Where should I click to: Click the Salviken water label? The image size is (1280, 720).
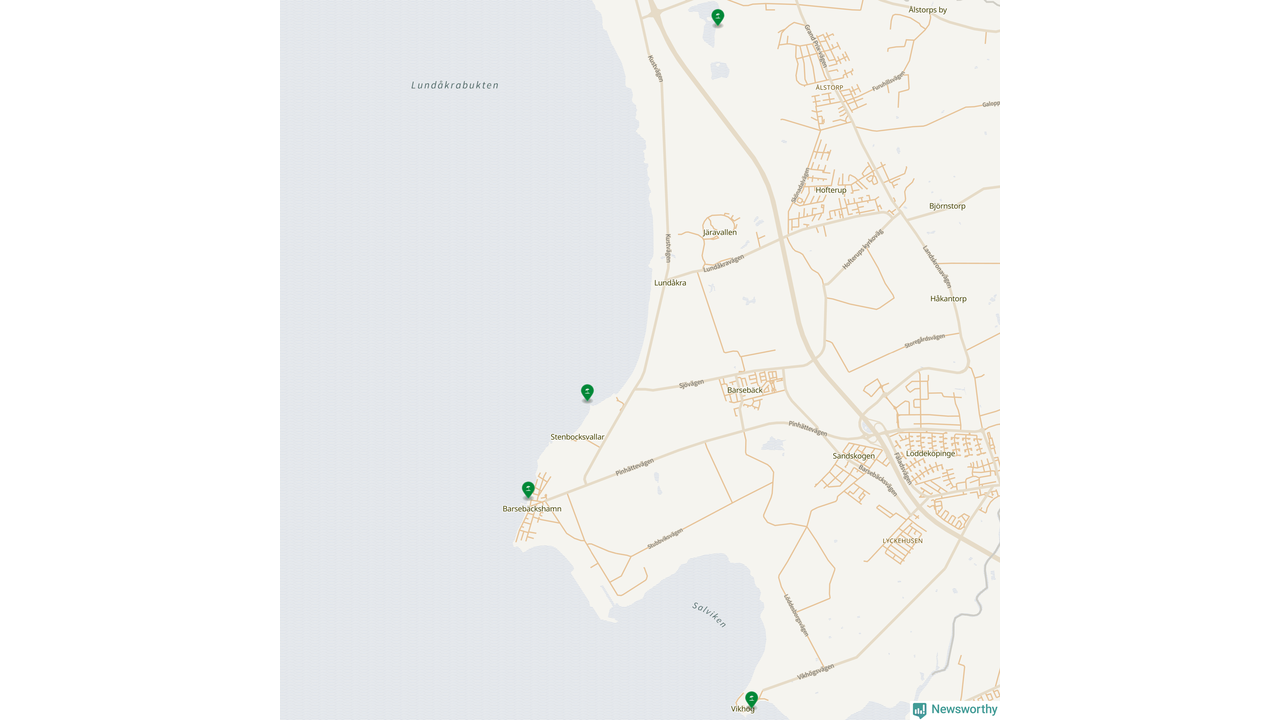pyautogui.click(x=709, y=614)
